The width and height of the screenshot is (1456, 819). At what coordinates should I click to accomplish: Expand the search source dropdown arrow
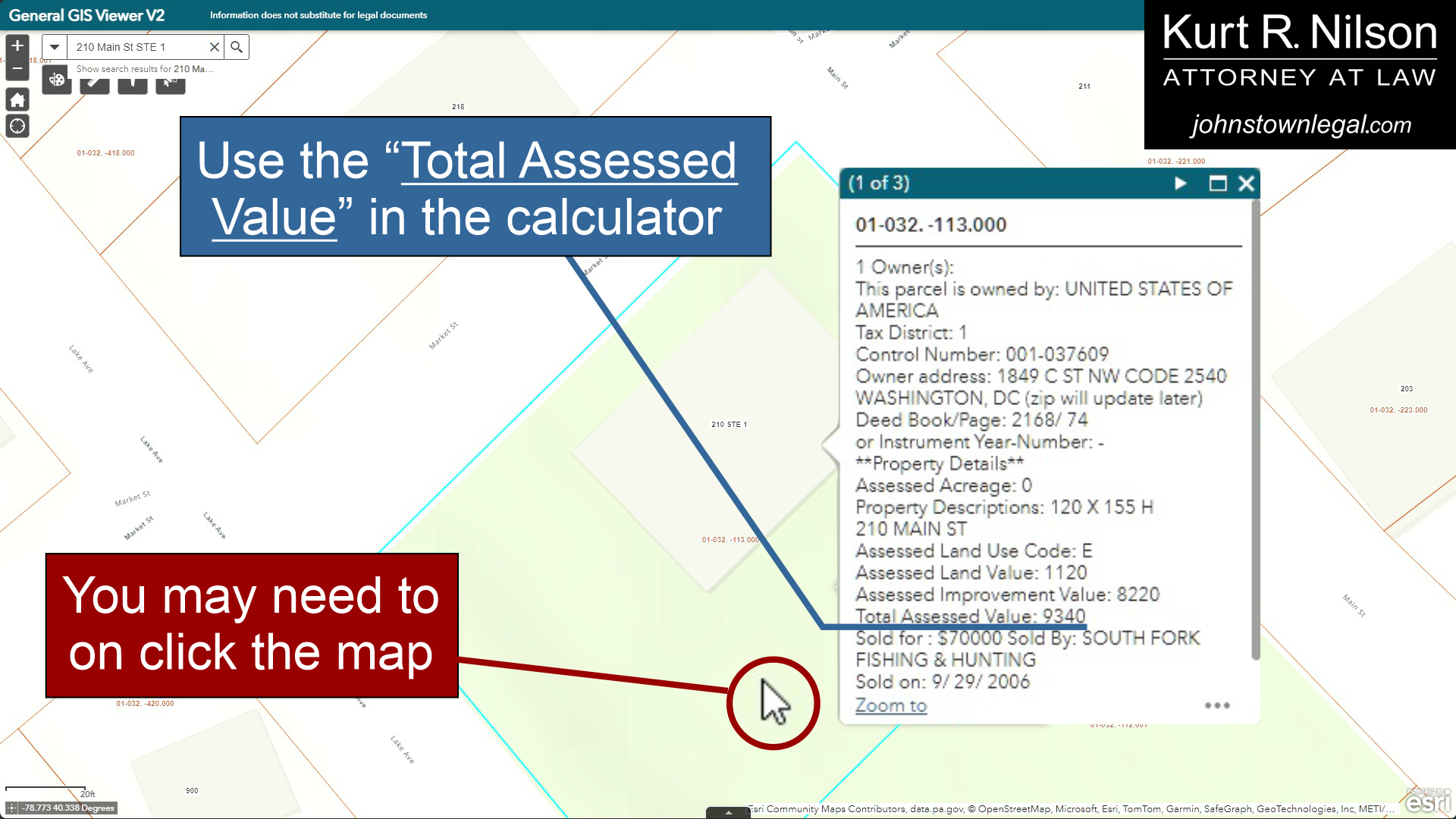(55, 47)
